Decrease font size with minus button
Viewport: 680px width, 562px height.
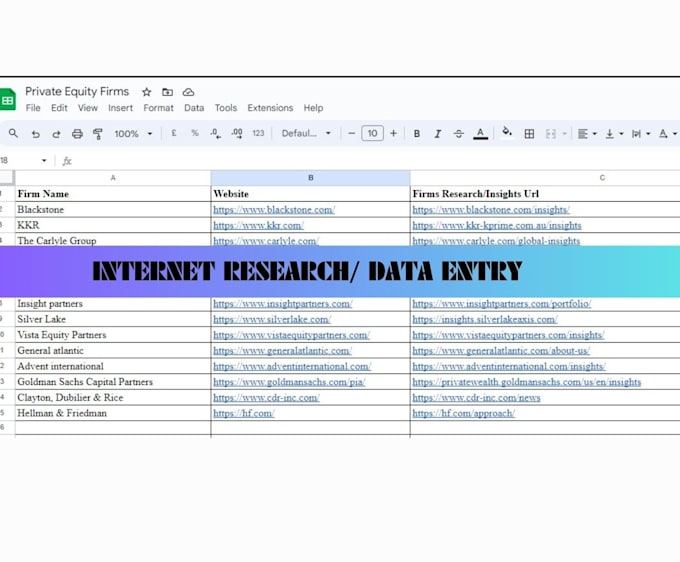click(352, 133)
